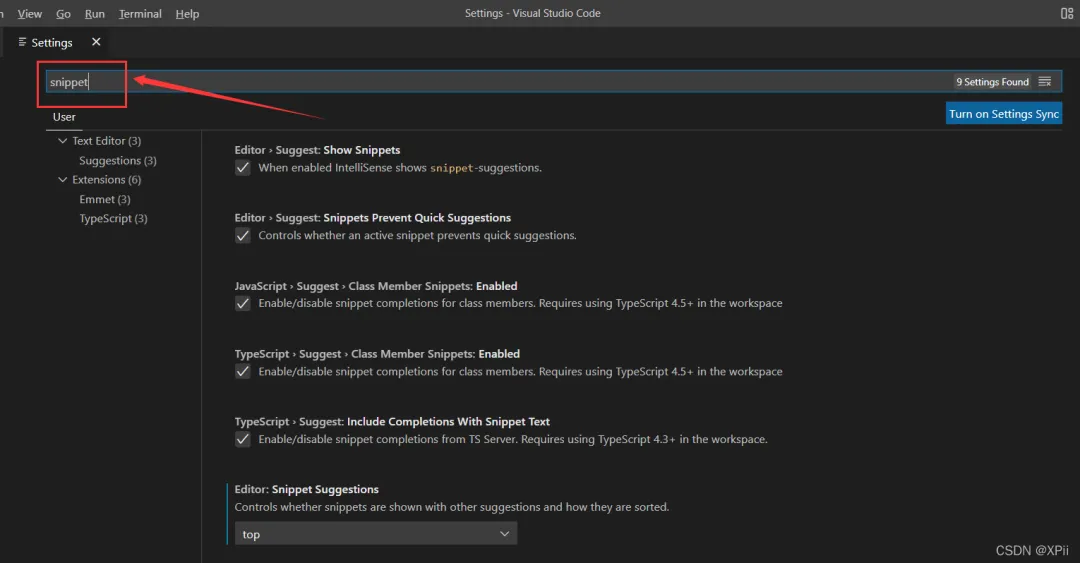Click 'When enabled IntelliSense shows' description
1080x563 pixels.
(x=400, y=167)
